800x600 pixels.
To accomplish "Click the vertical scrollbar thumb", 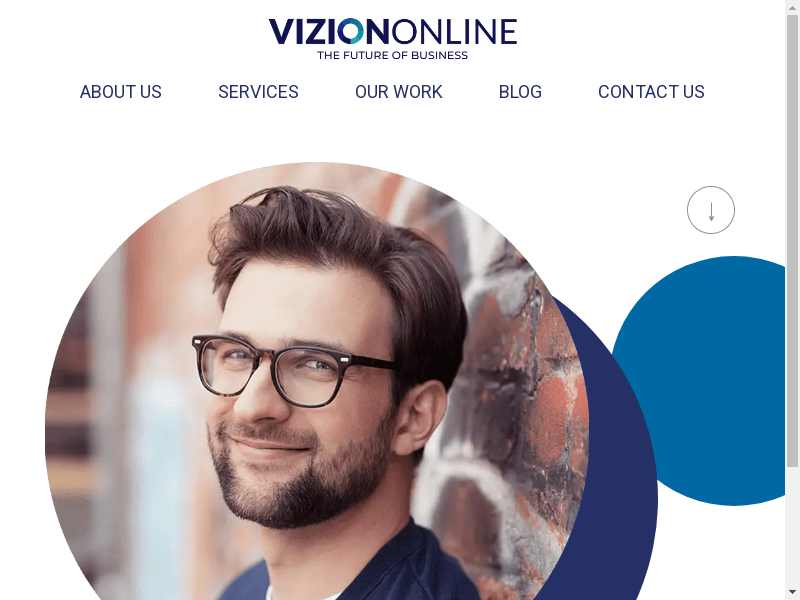I will (792, 240).
